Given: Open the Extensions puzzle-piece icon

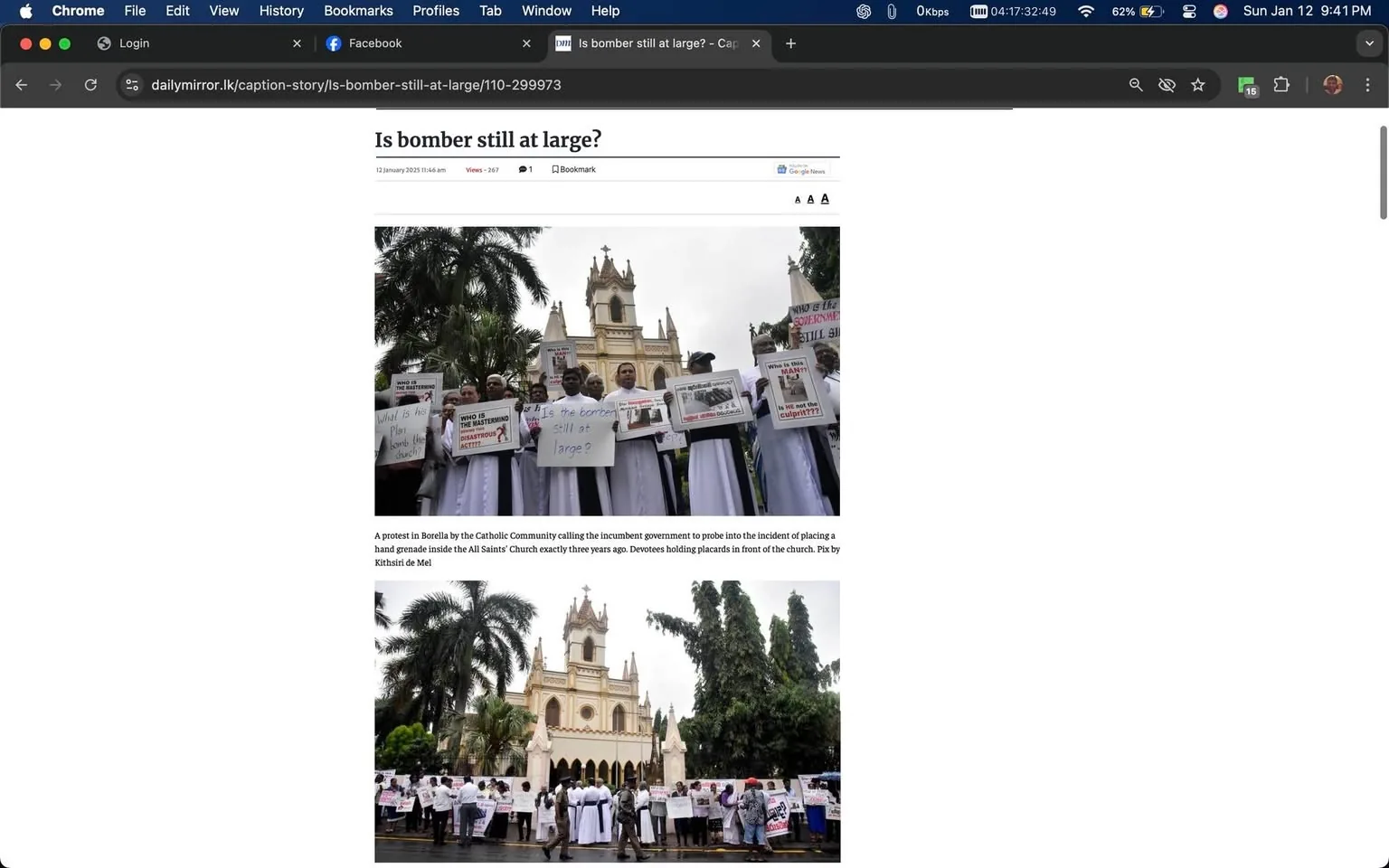Looking at the screenshot, I should click(1281, 84).
